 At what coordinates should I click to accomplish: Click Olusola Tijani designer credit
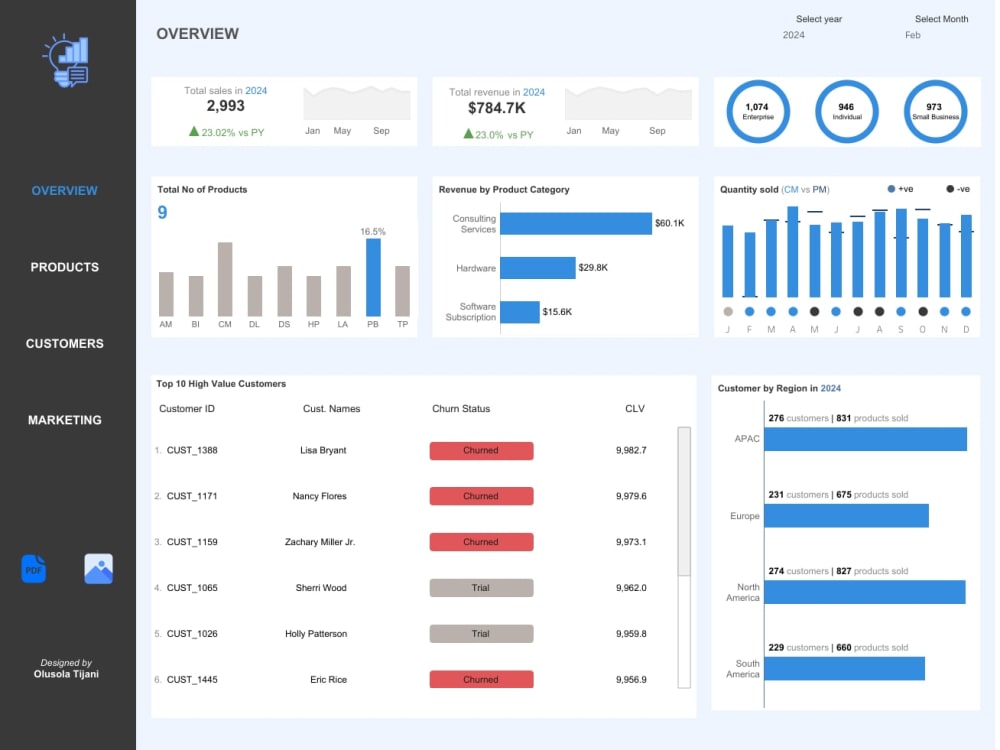click(x=66, y=675)
